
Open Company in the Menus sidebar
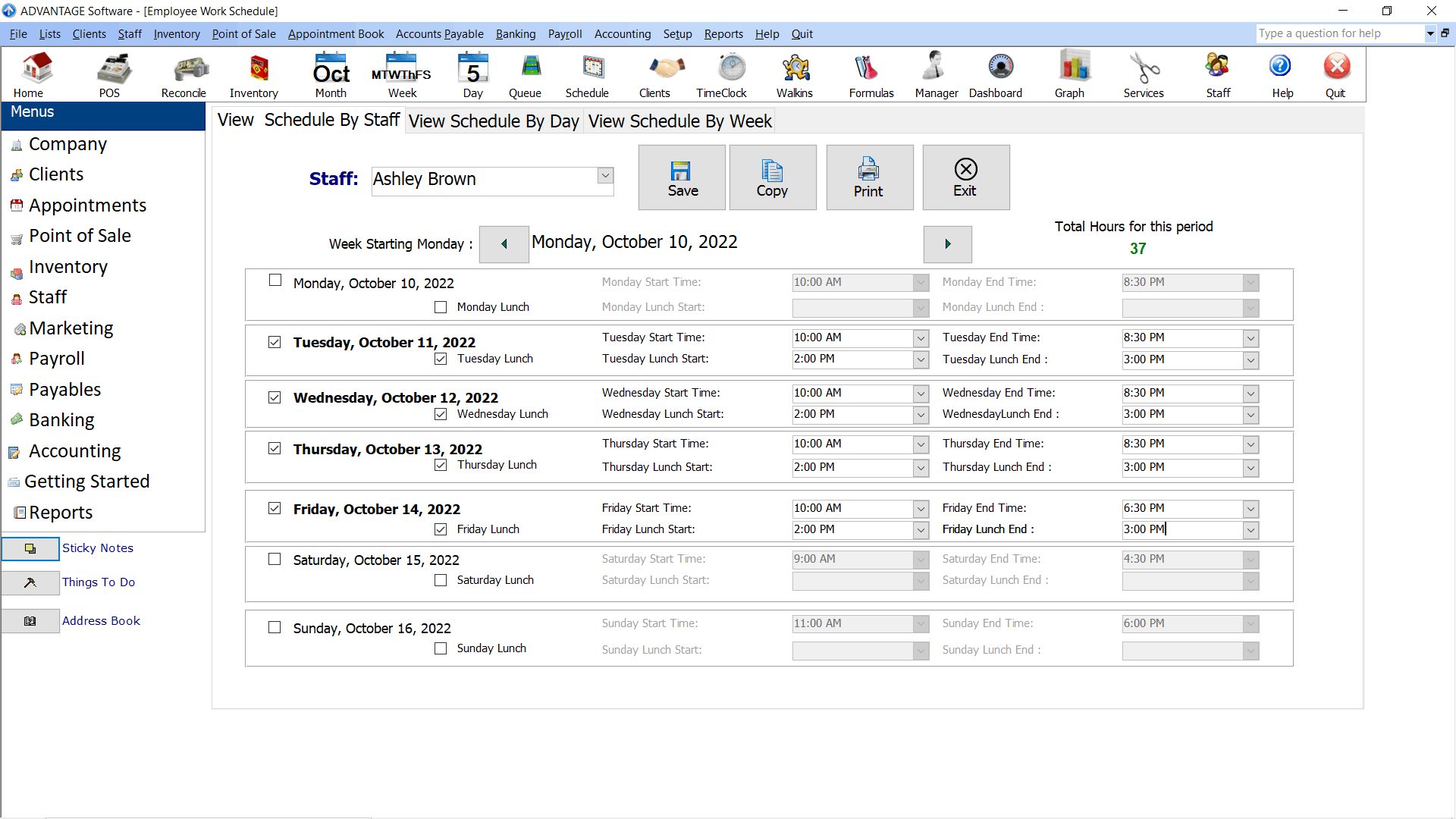(67, 144)
